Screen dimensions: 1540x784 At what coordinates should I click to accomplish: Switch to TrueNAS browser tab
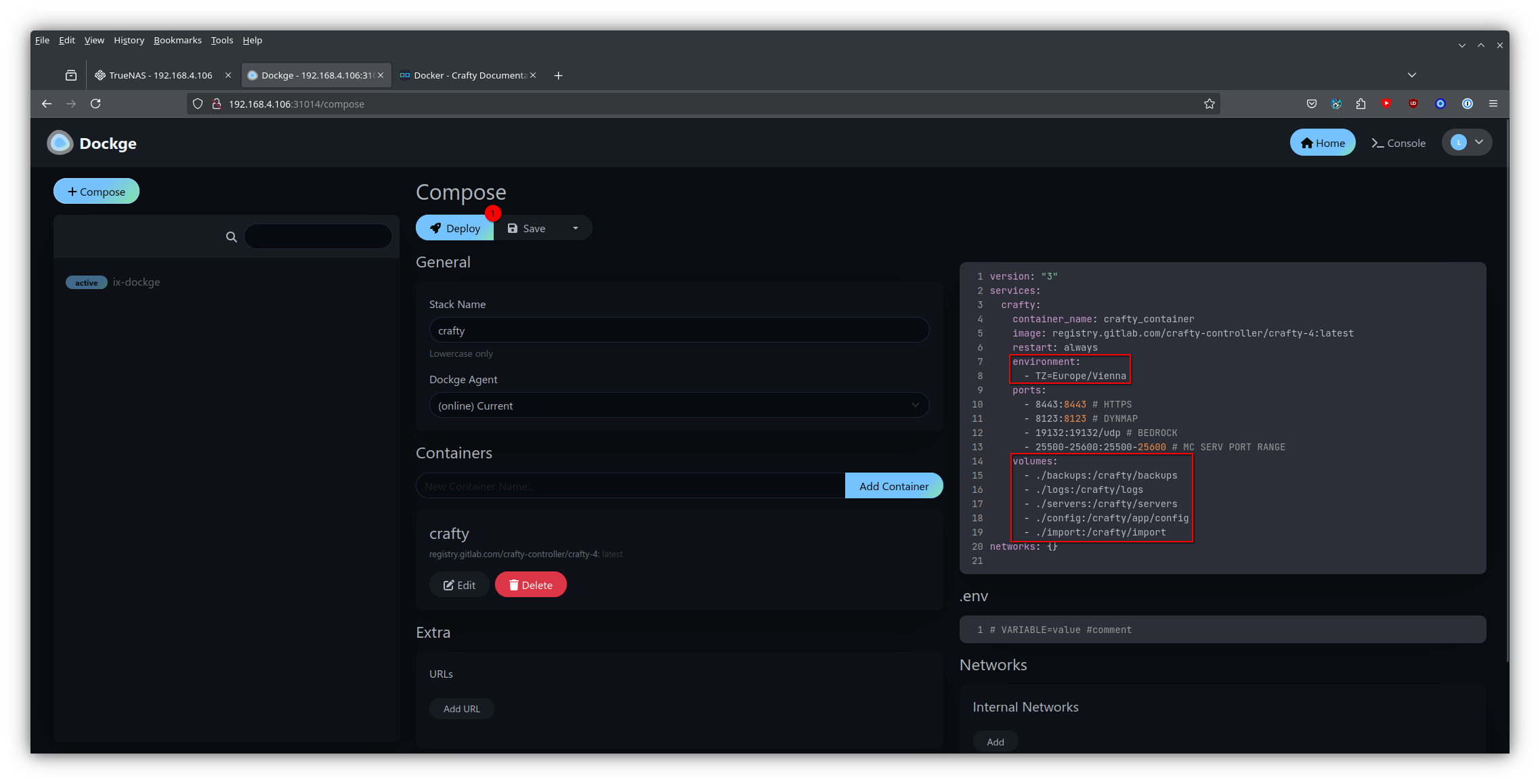coord(161,75)
